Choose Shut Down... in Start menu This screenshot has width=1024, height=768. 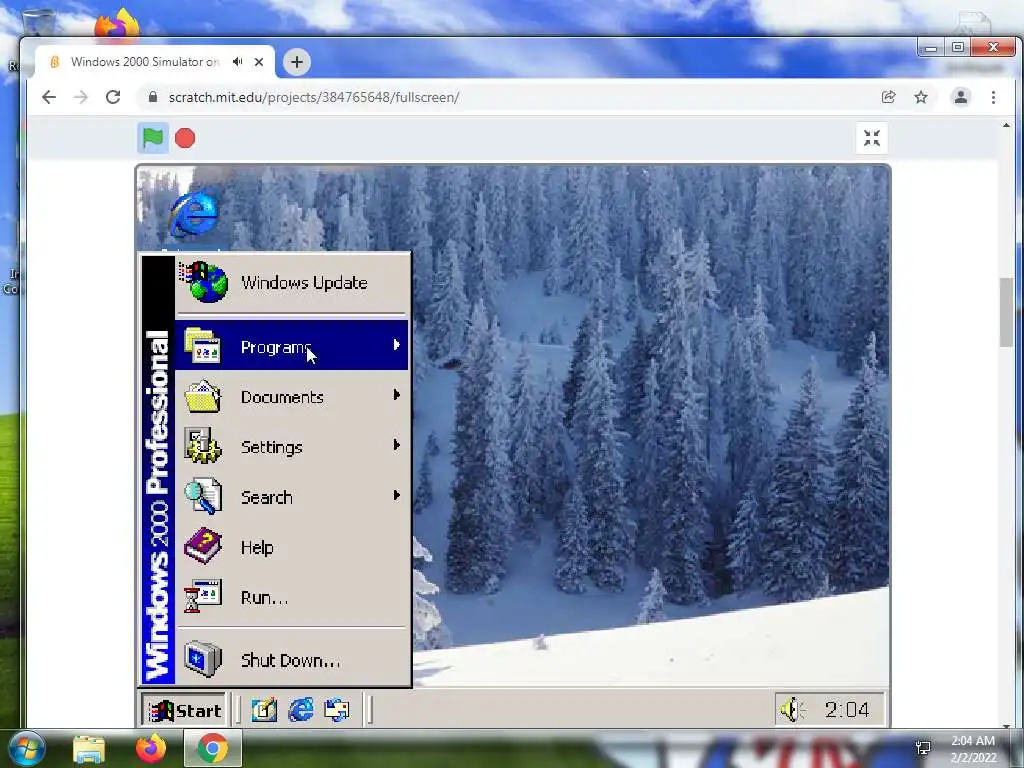(x=291, y=660)
